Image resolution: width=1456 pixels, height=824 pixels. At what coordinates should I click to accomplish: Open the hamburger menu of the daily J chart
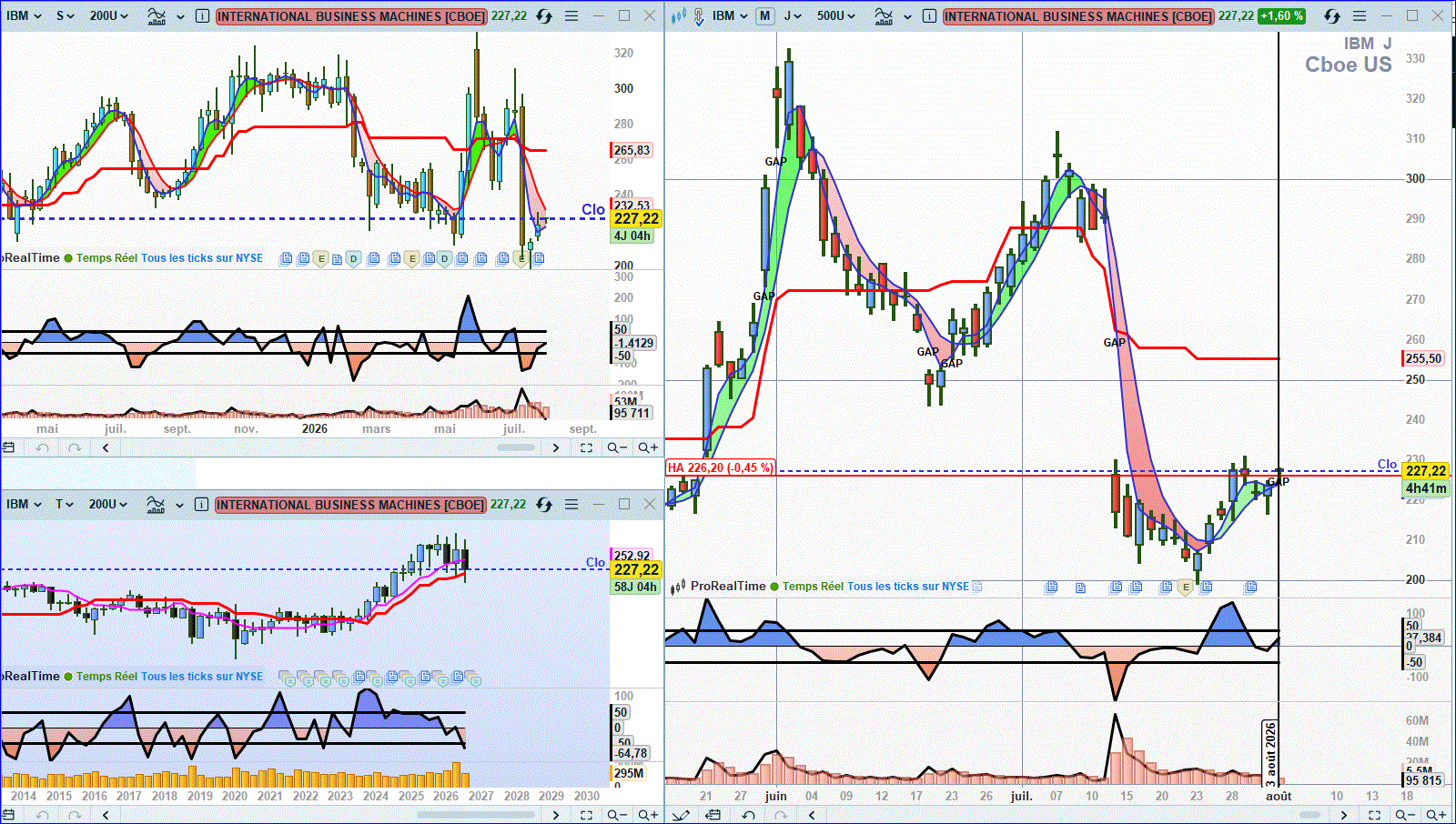[x=1360, y=15]
